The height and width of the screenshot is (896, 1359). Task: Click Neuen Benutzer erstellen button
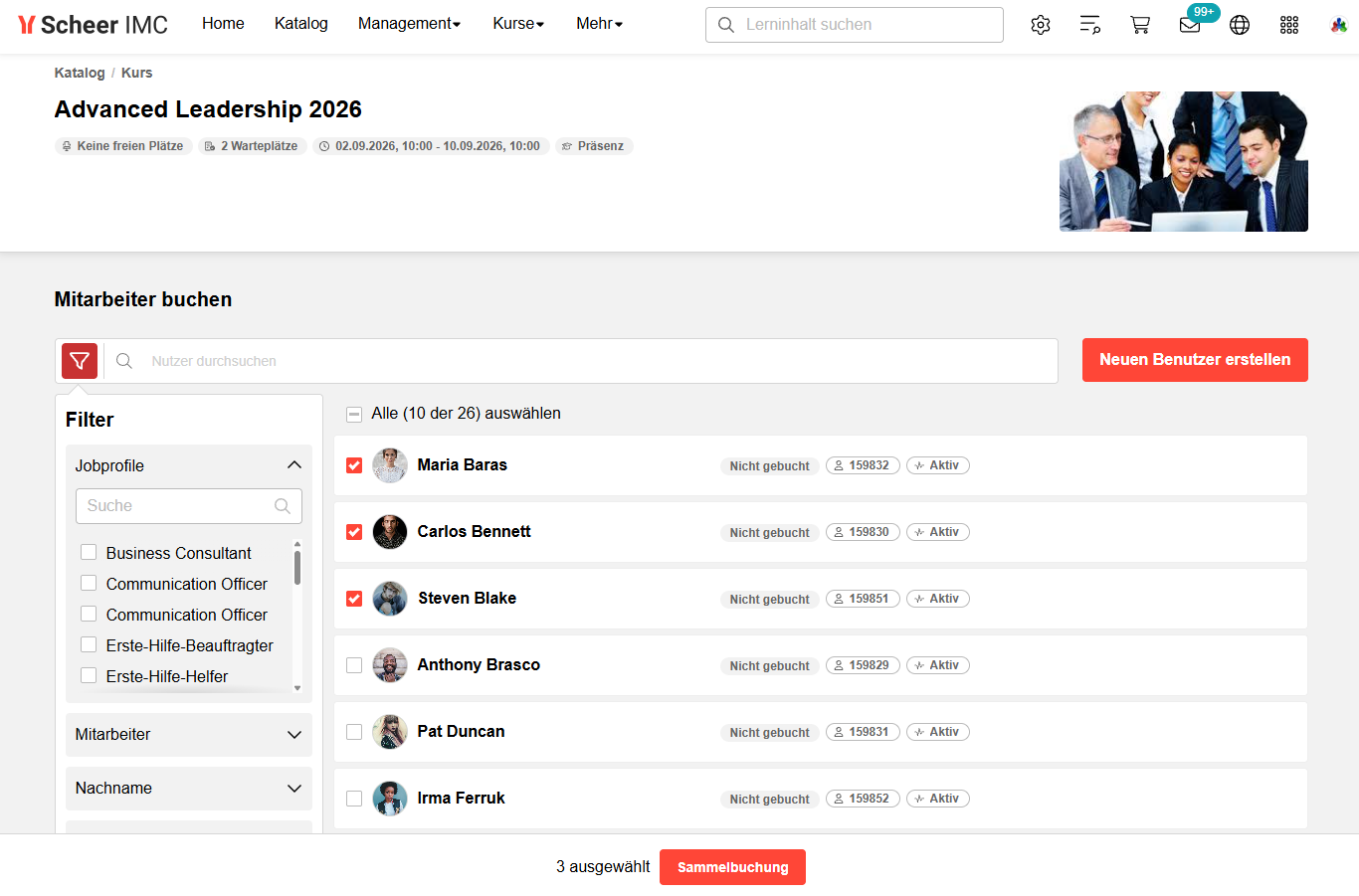coord(1195,360)
